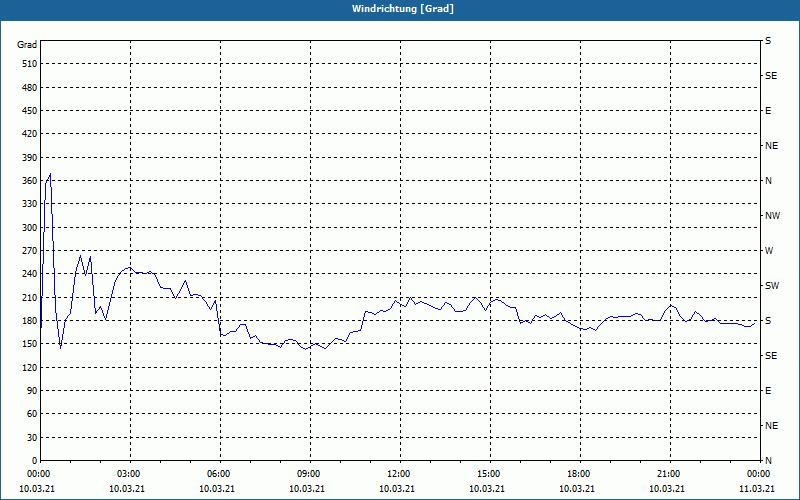Viewport: 800px width, 500px height.
Task: Click the 21:00 time label
Action: coord(667,474)
